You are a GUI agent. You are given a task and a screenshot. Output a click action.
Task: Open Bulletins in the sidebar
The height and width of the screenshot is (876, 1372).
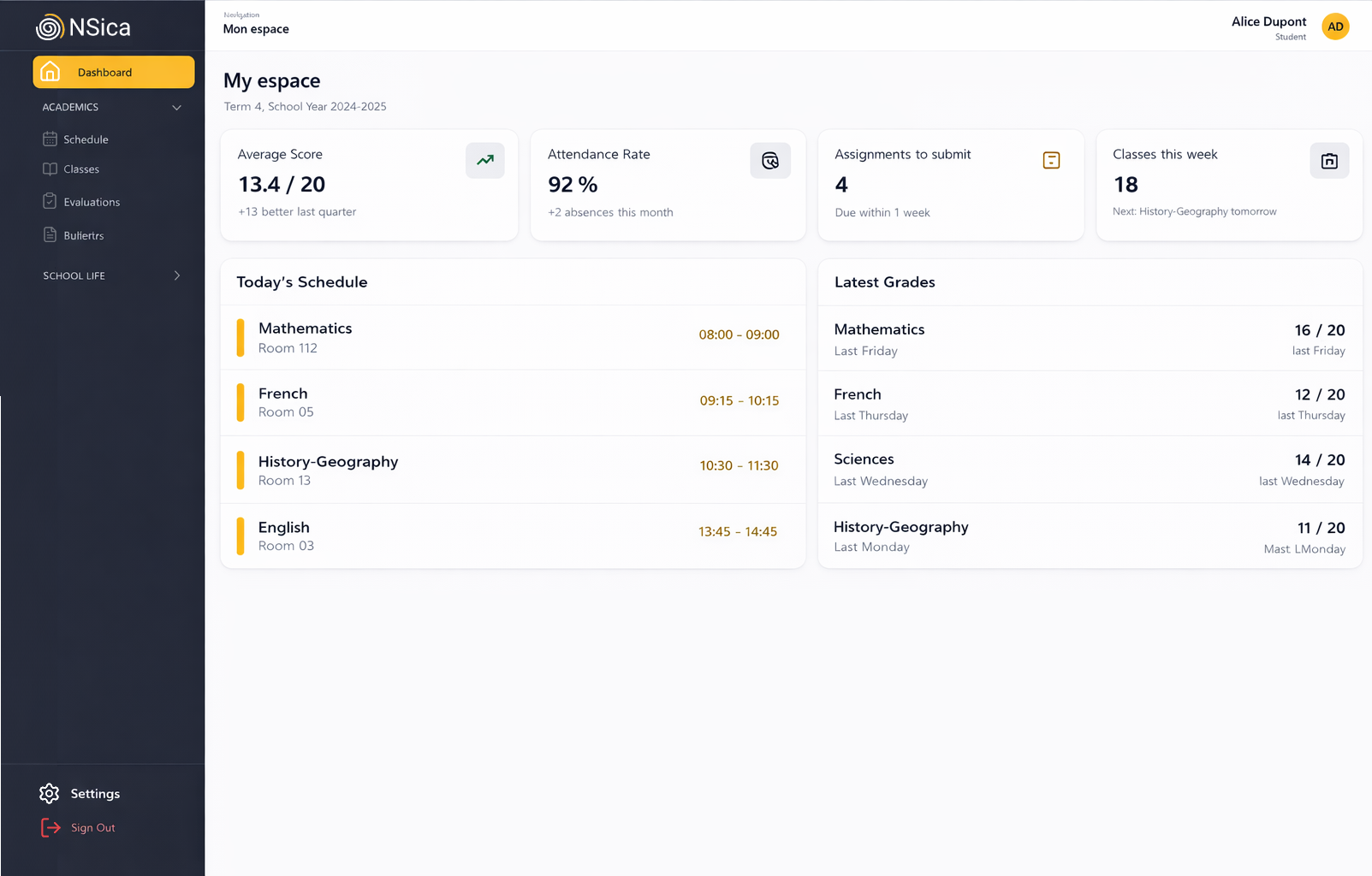point(84,234)
